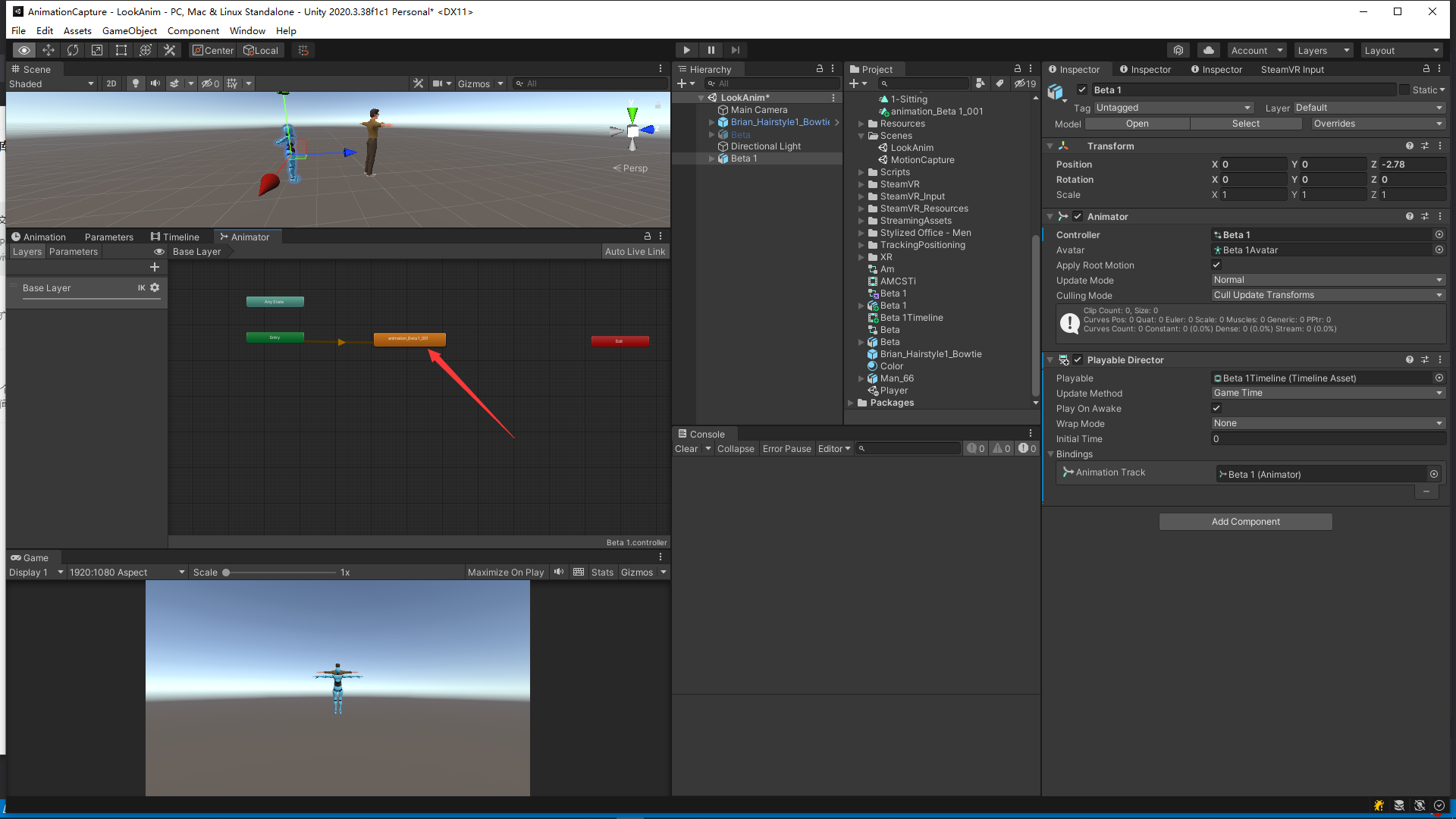The width and height of the screenshot is (1456, 819).
Task: Toggle the Static checkbox
Action: [x=1404, y=89]
